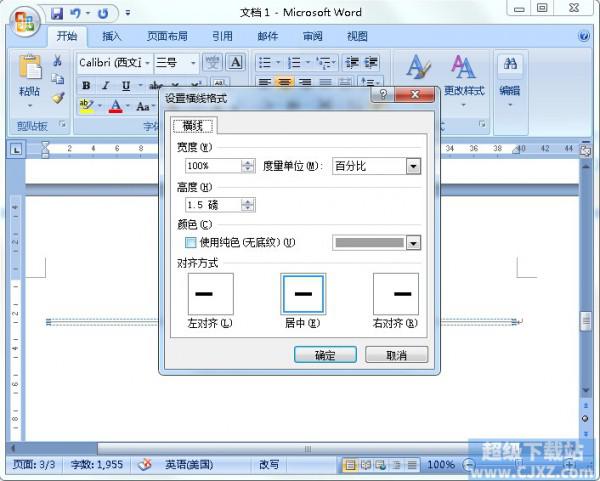Click the Save icon in quick access toolbar
This screenshot has height=481, width=600.
click(x=56, y=14)
